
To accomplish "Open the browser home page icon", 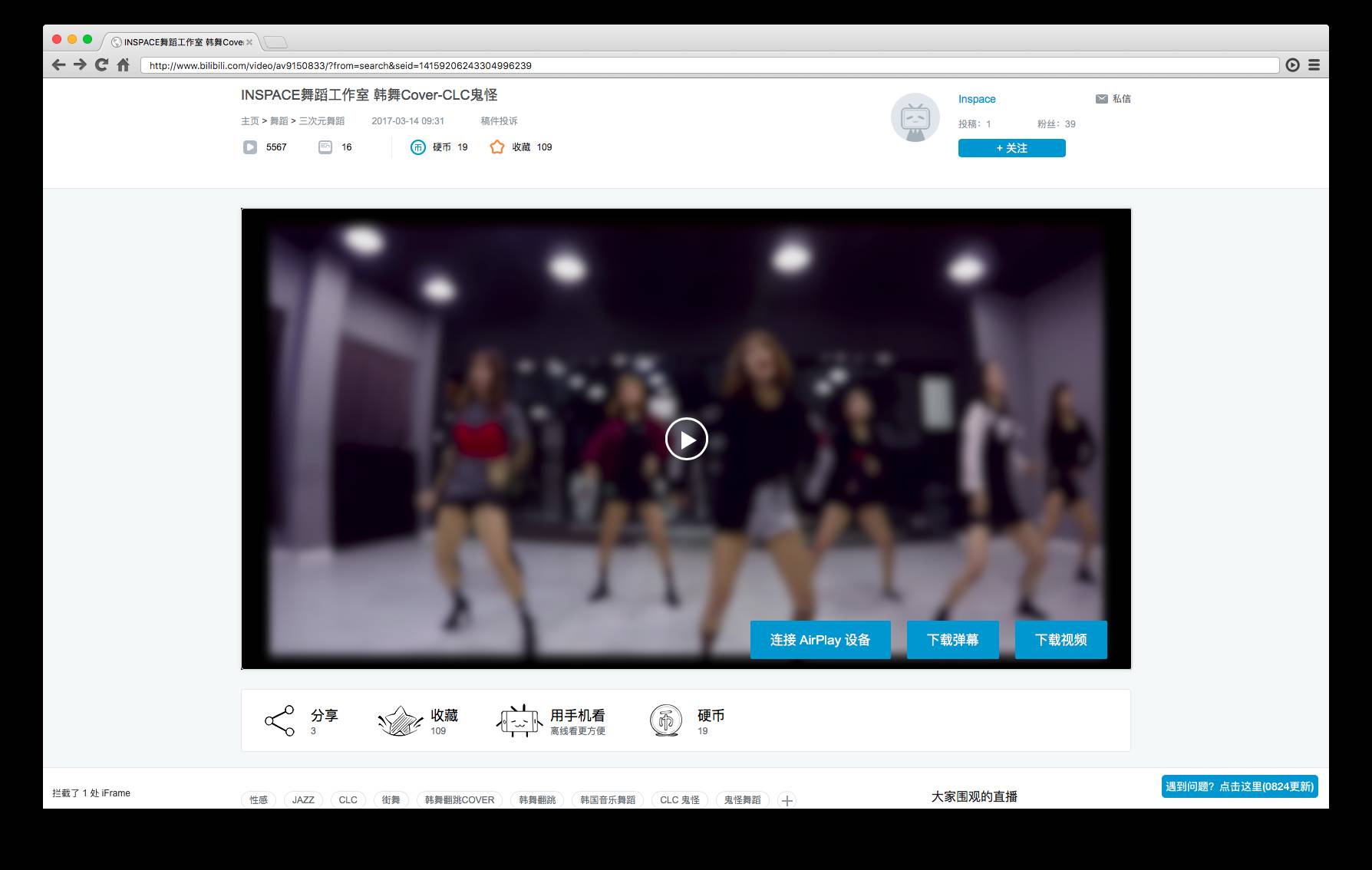I will coord(123,65).
